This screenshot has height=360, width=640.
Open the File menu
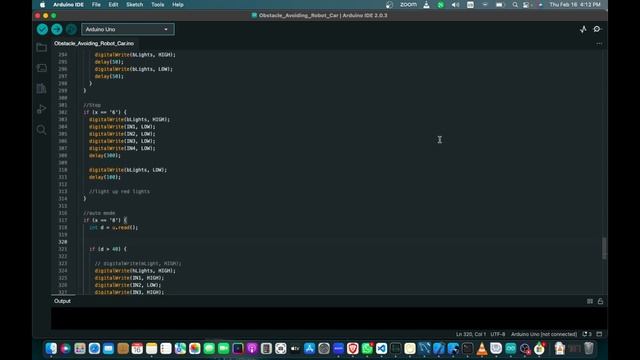click(96, 4)
